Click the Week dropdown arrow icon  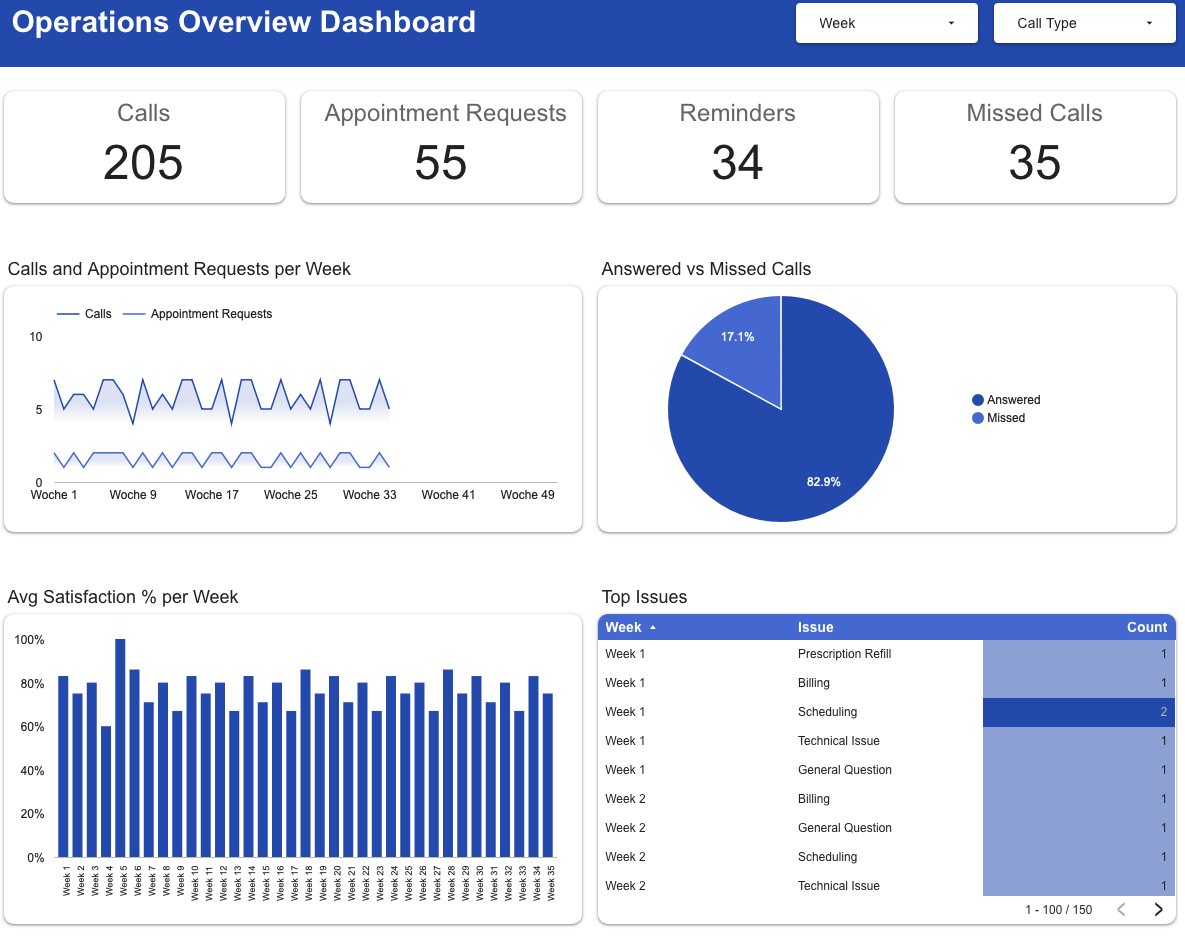[951, 23]
